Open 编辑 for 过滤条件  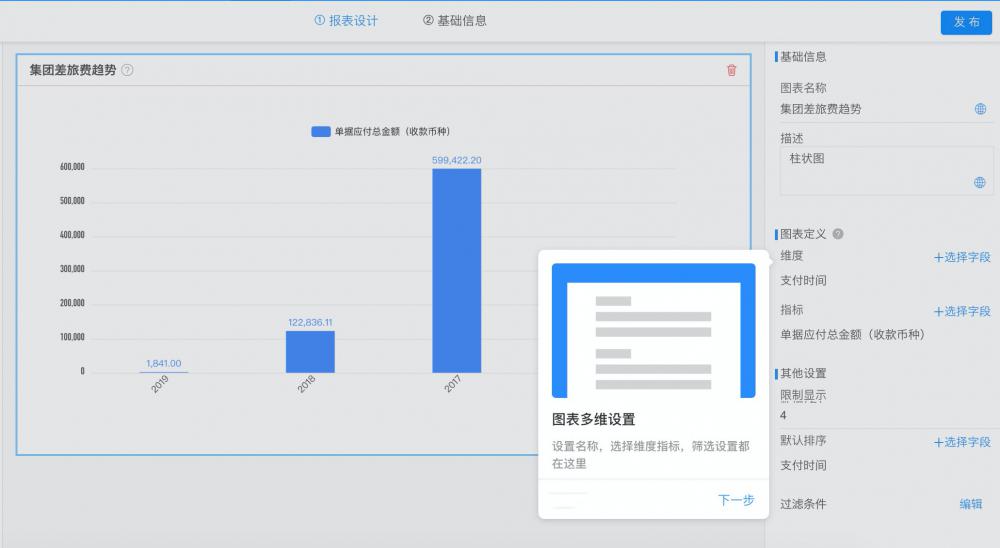971,504
